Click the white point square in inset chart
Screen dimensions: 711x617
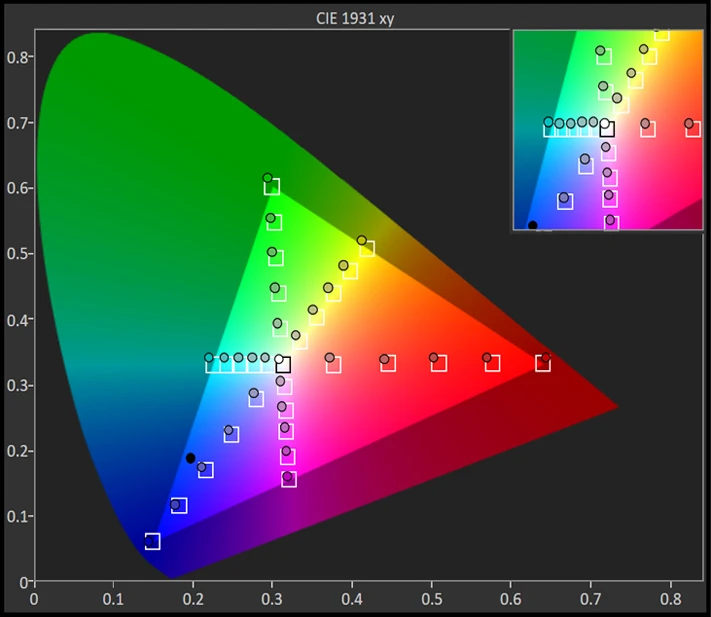coord(607,129)
